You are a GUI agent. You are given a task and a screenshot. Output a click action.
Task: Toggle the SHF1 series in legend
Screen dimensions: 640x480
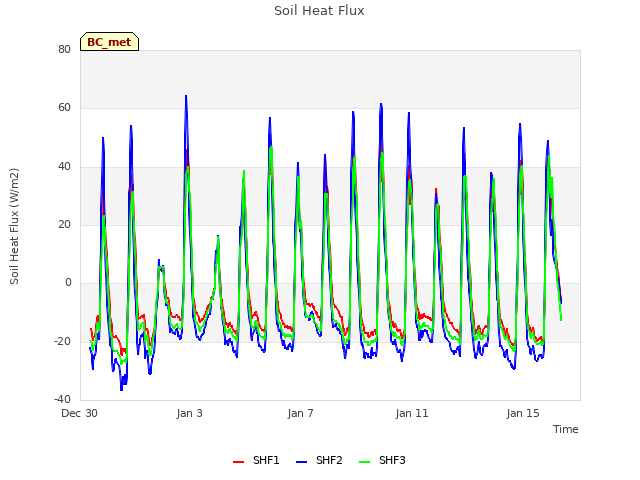pos(256,460)
